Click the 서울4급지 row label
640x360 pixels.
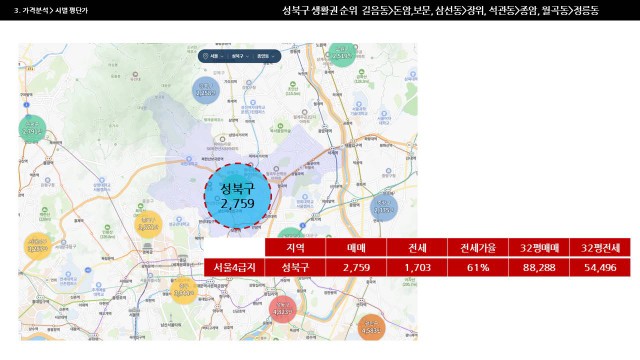tap(234, 267)
